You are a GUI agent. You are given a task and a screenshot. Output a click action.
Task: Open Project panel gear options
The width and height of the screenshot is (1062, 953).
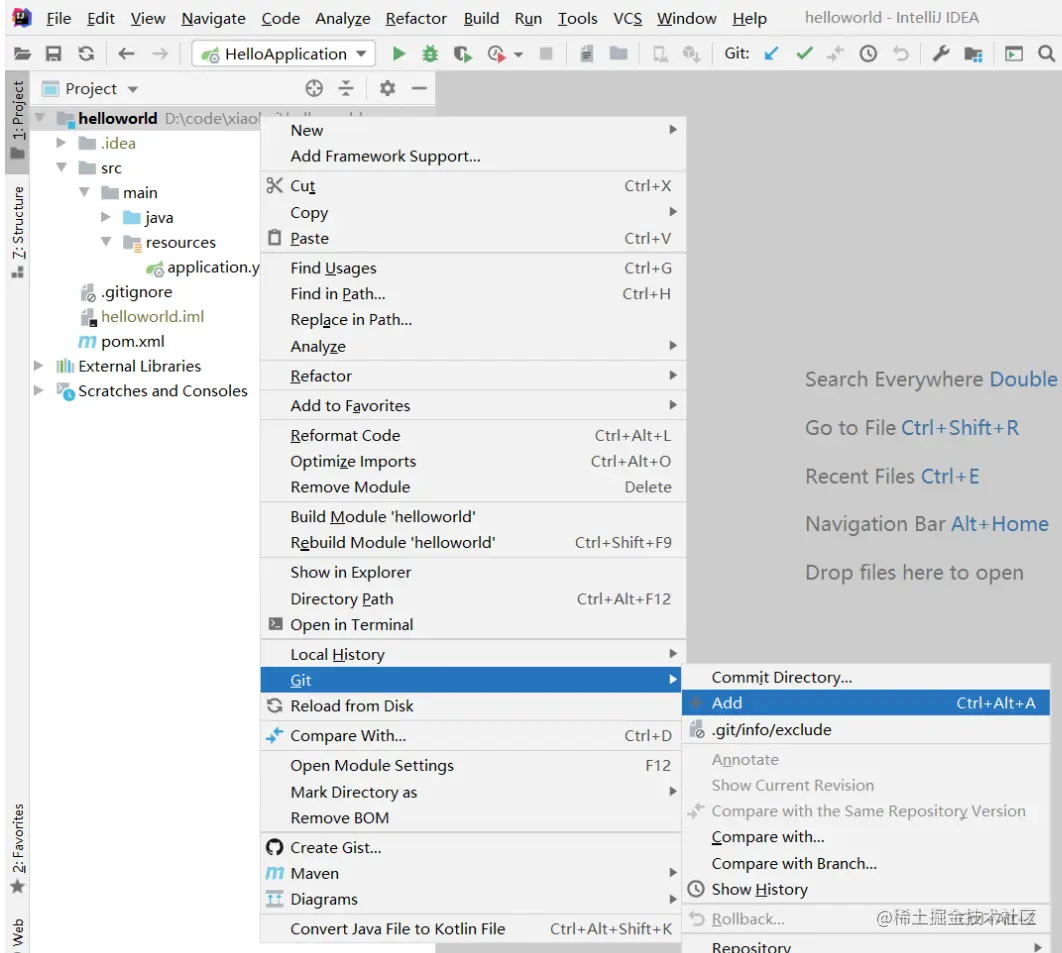click(387, 88)
